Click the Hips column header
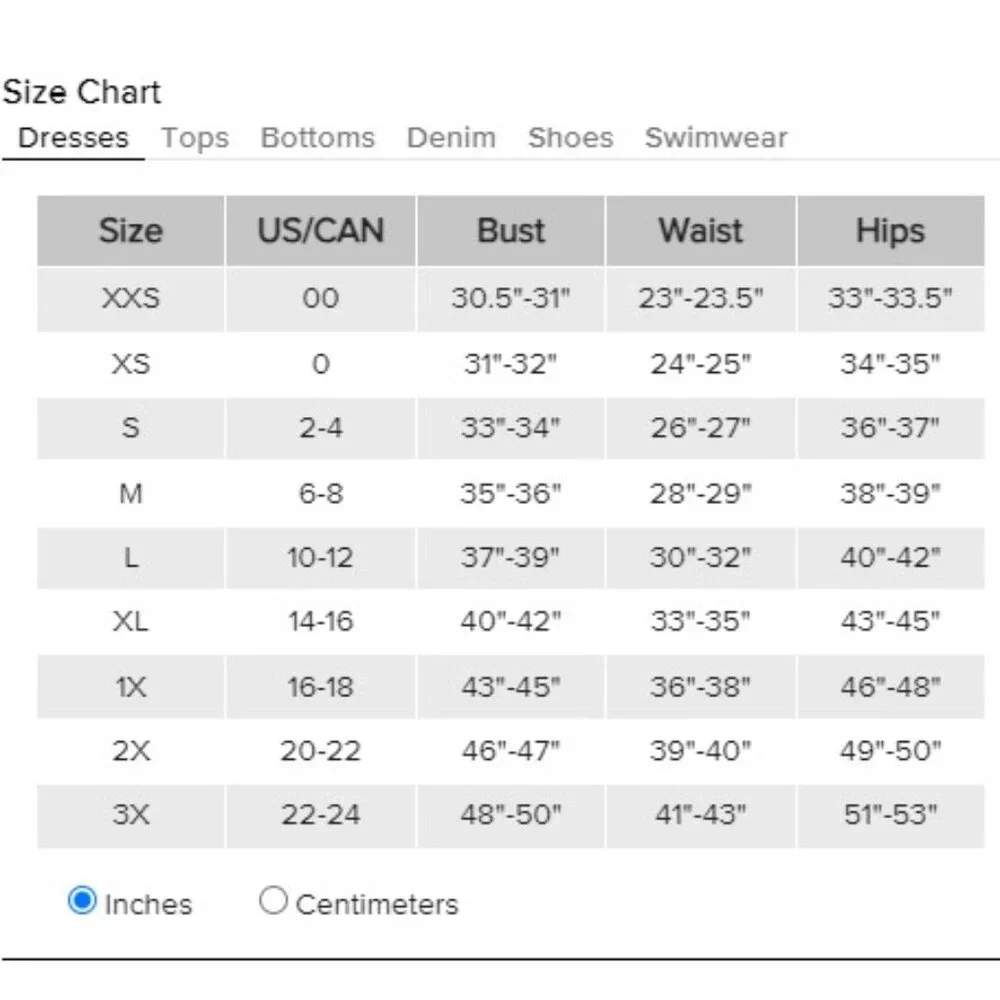Screen dimensions: 1000x1000 click(x=890, y=231)
